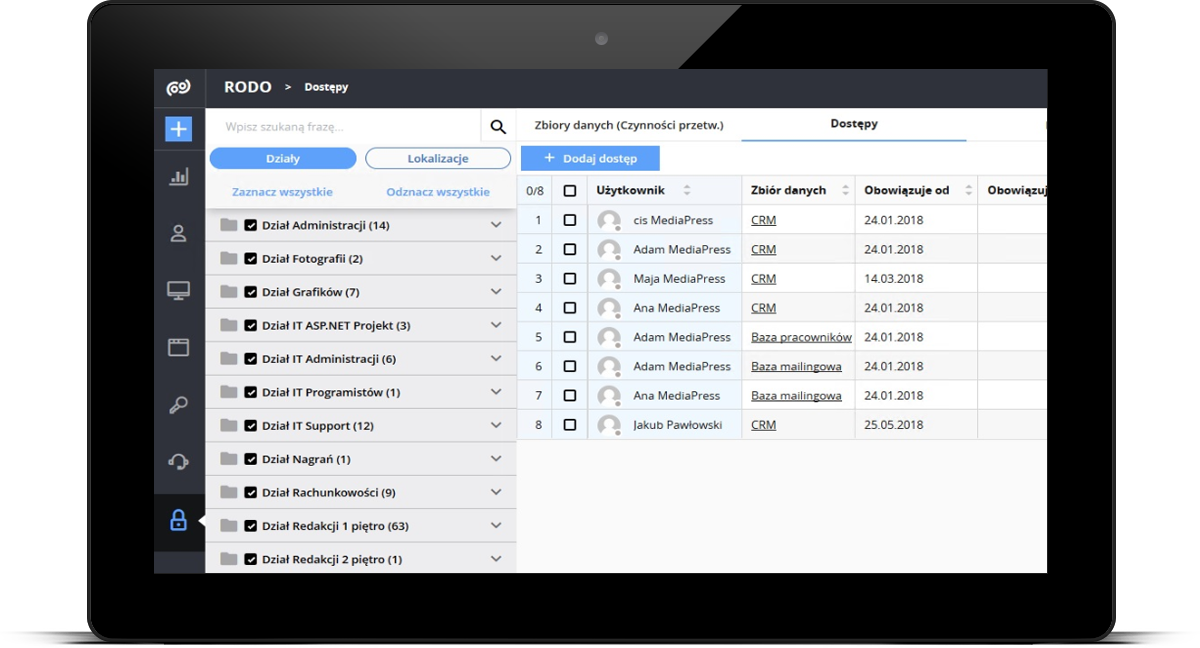Switch to the Zbiory danych (Czynności przetw.) tab
Viewport: 1200px width, 648px height.
click(629, 125)
